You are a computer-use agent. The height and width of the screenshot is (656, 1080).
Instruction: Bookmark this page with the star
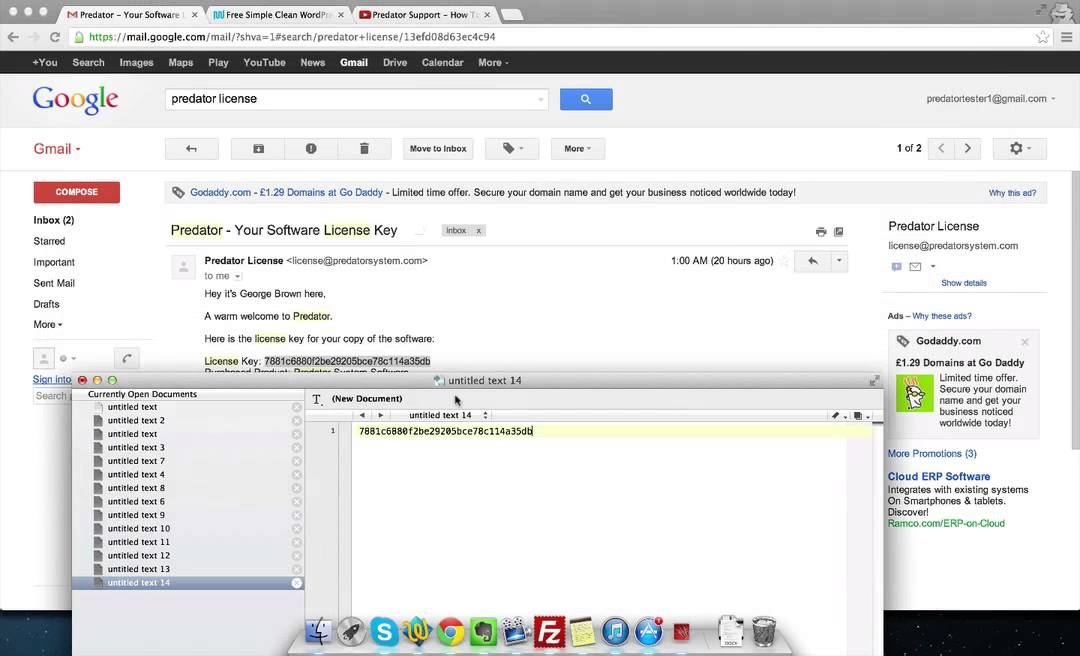[1042, 37]
